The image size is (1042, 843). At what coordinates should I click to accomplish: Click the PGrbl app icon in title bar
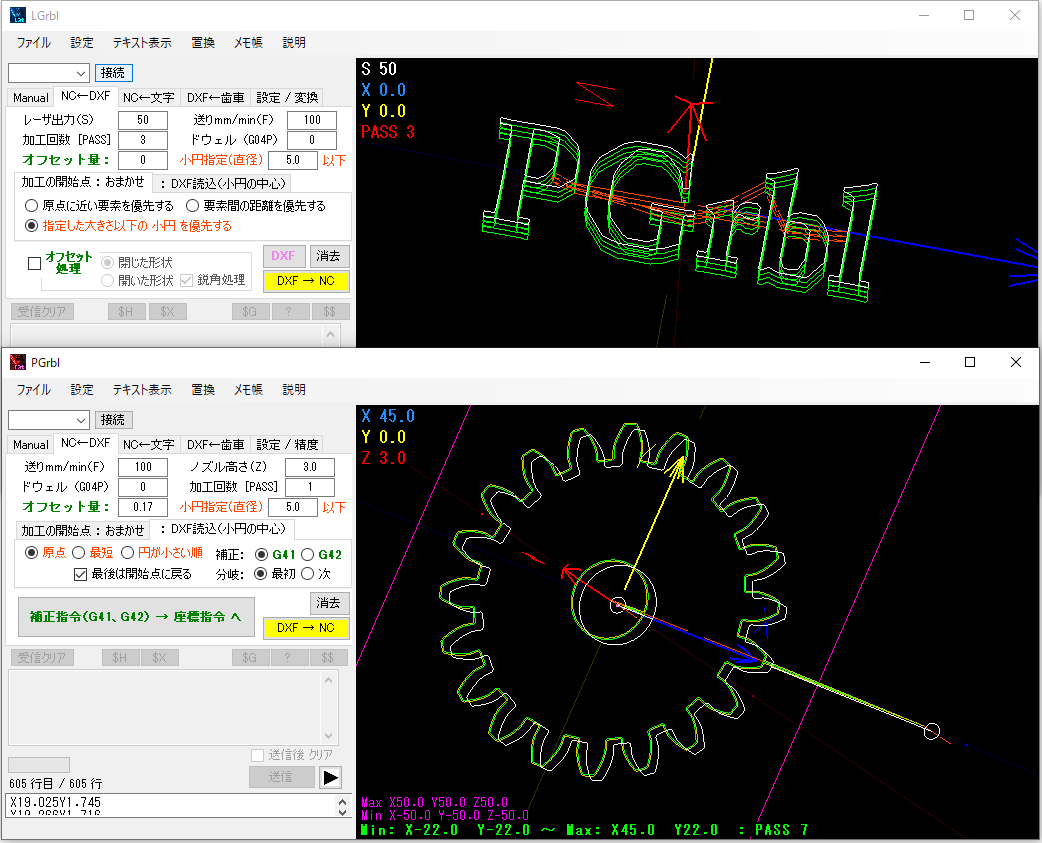pyautogui.click(x=18, y=362)
